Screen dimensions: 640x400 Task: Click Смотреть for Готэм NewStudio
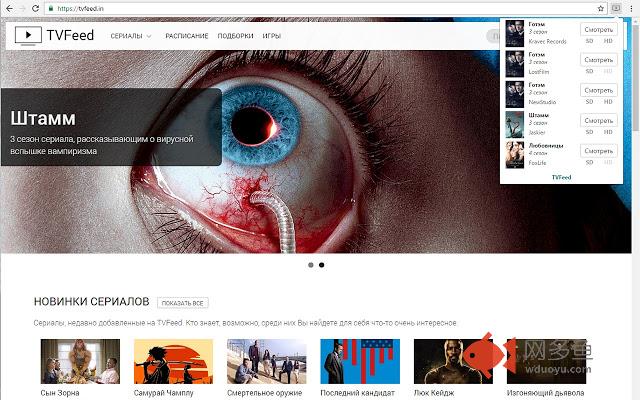tap(599, 90)
